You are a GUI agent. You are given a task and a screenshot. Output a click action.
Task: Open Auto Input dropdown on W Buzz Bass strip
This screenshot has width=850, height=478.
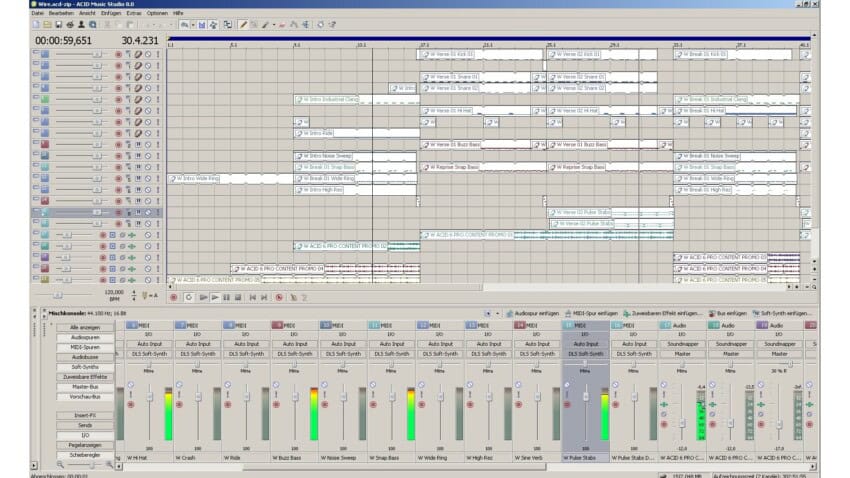coord(295,344)
